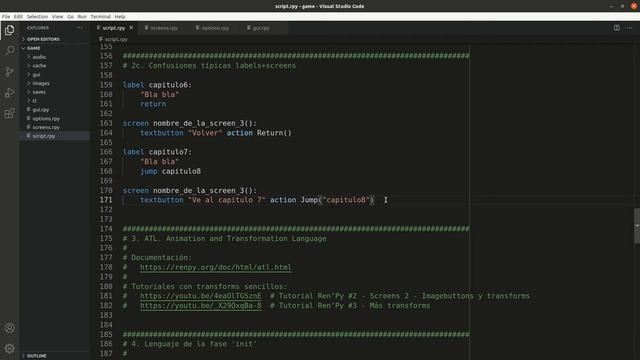Follow the renpy.org atl.html link
Screen dimensions: 640x360
[x=216, y=267]
